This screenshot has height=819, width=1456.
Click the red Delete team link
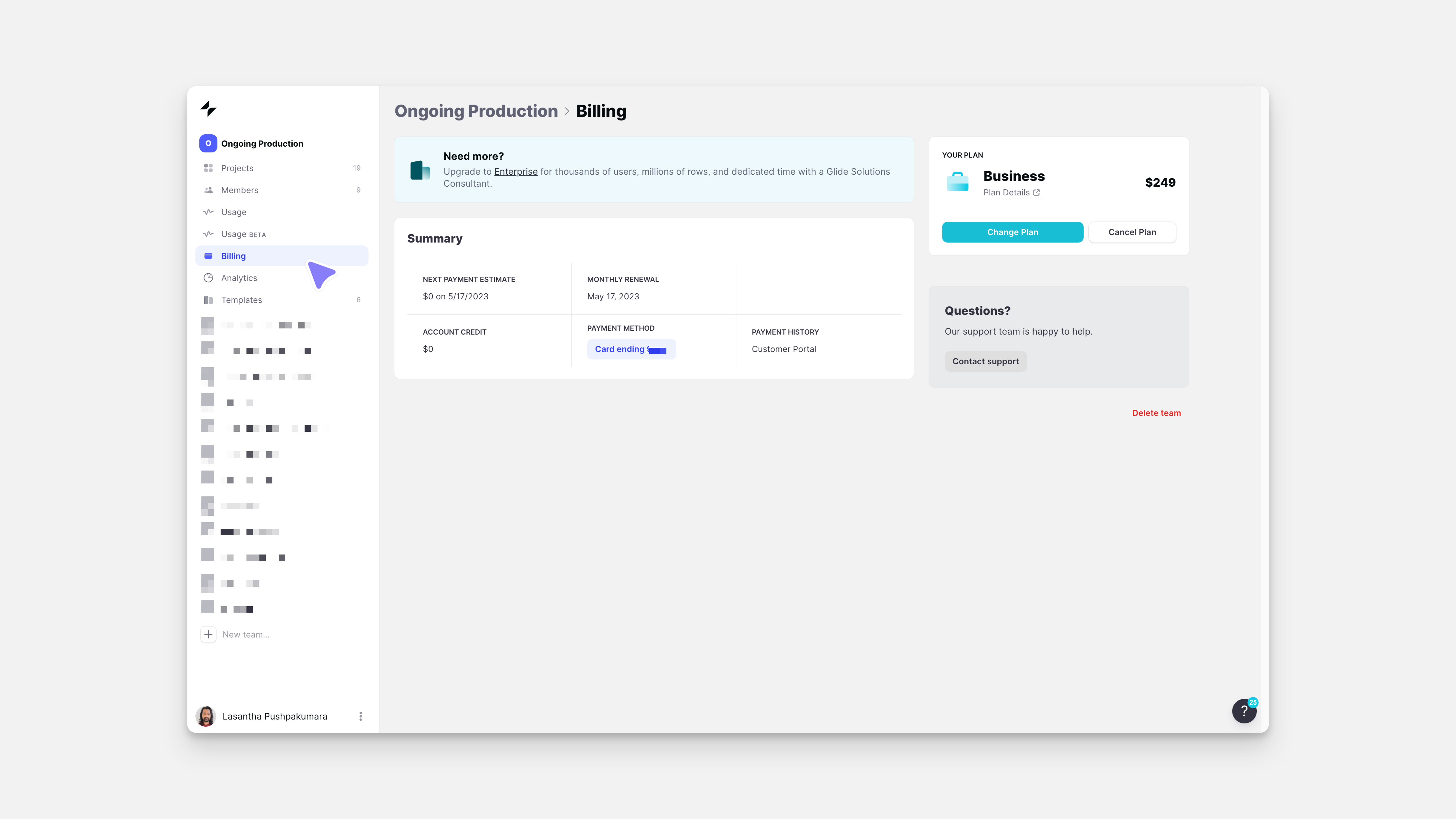[x=1156, y=413]
